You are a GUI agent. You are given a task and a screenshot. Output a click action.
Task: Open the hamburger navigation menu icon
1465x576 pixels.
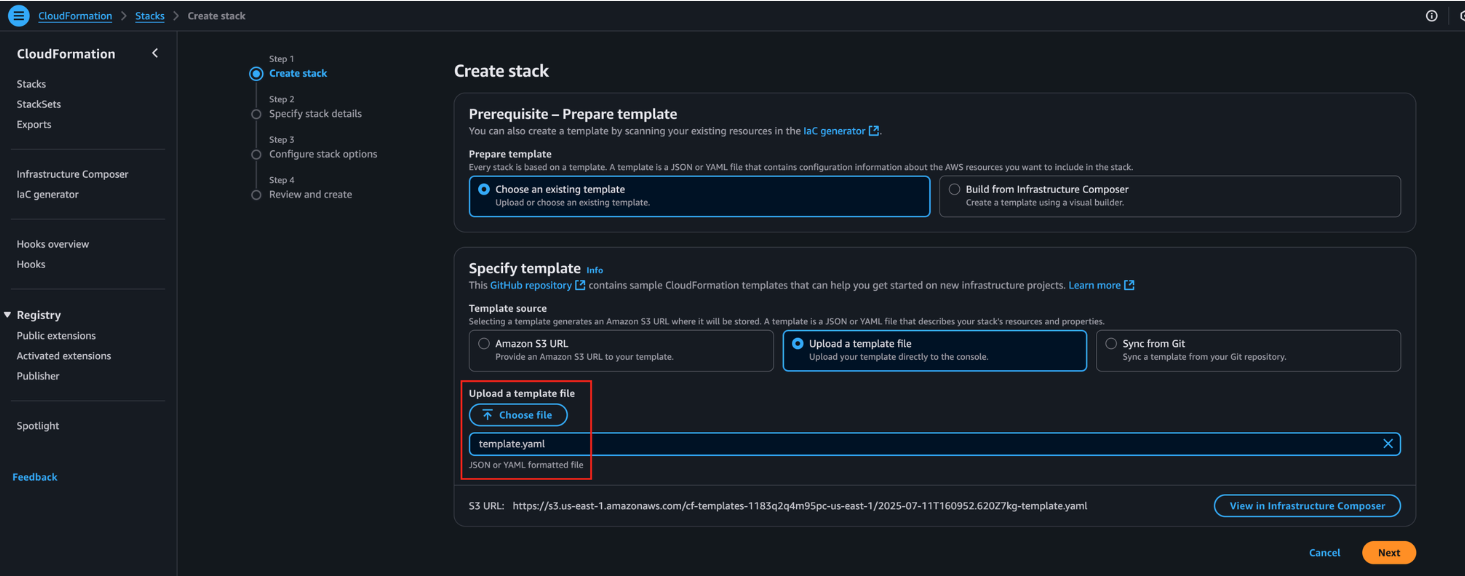tap(19, 16)
